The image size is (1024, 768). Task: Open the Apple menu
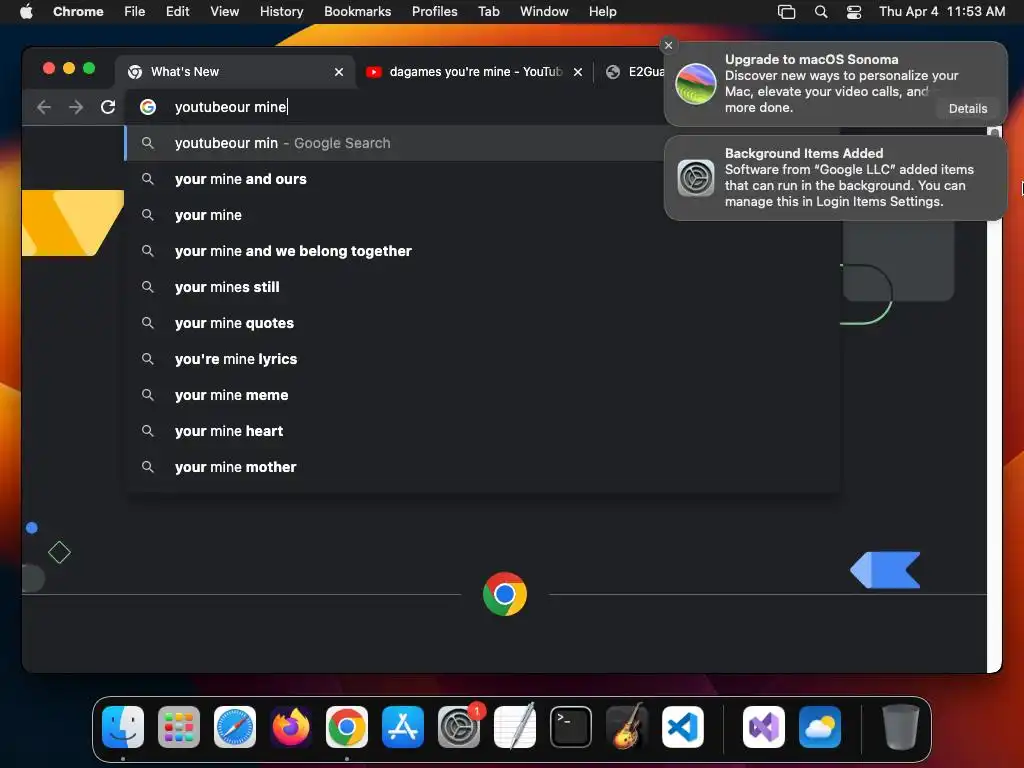(x=26, y=12)
